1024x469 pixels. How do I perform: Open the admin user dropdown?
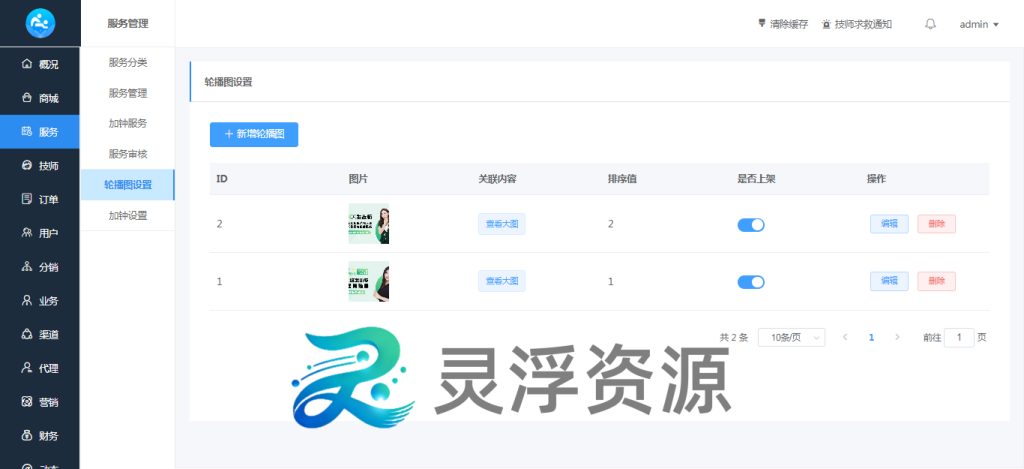point(979,24)
